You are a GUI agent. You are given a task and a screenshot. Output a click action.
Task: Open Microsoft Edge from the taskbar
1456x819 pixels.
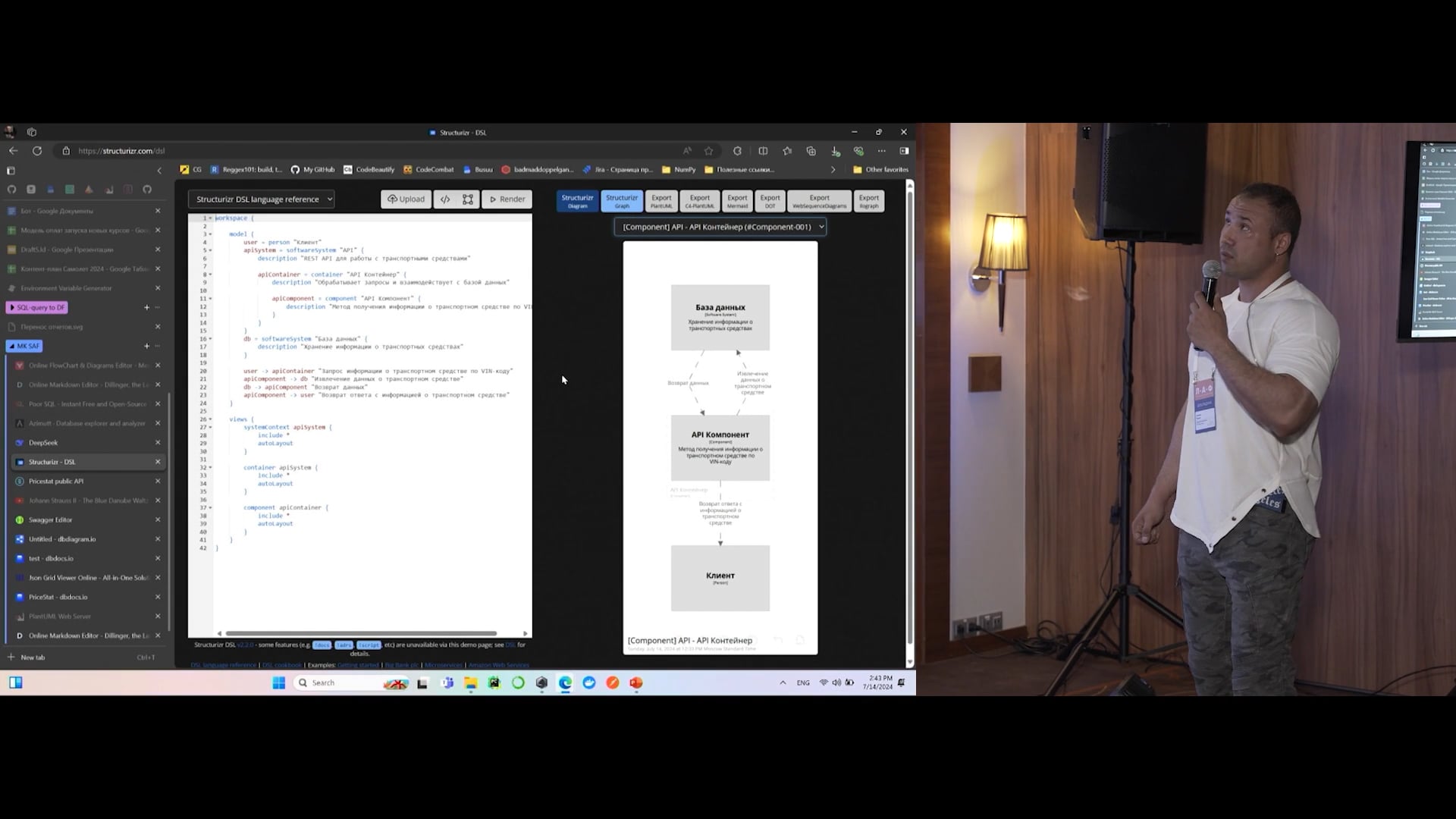coord(565,682)
